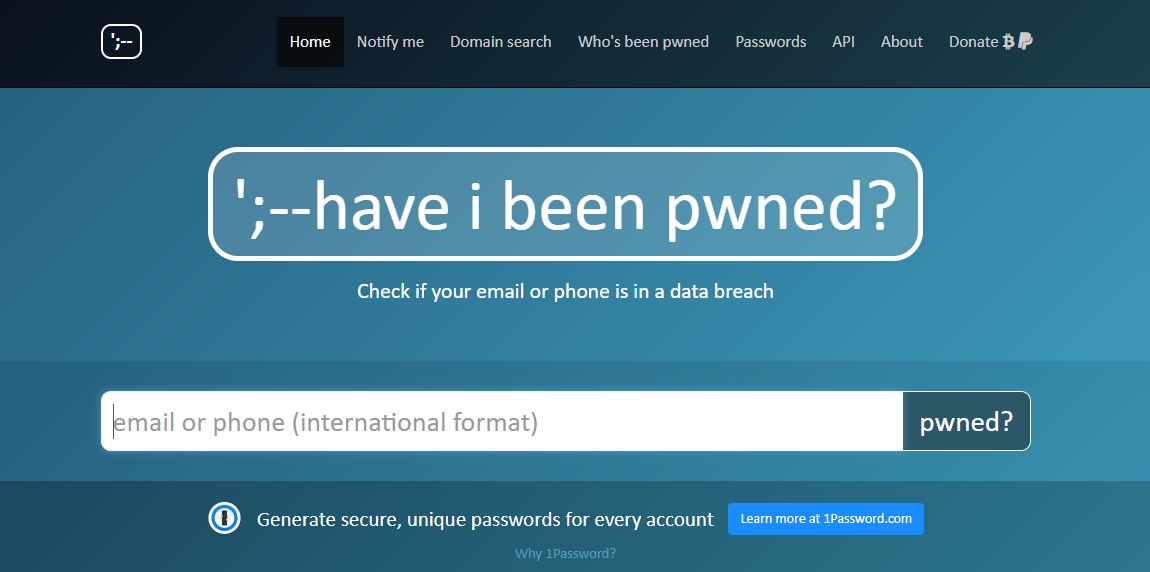The height and width of the screenshot is (572, 1150).
Task: Focus the email or phone input field
Action: [502, 421]
